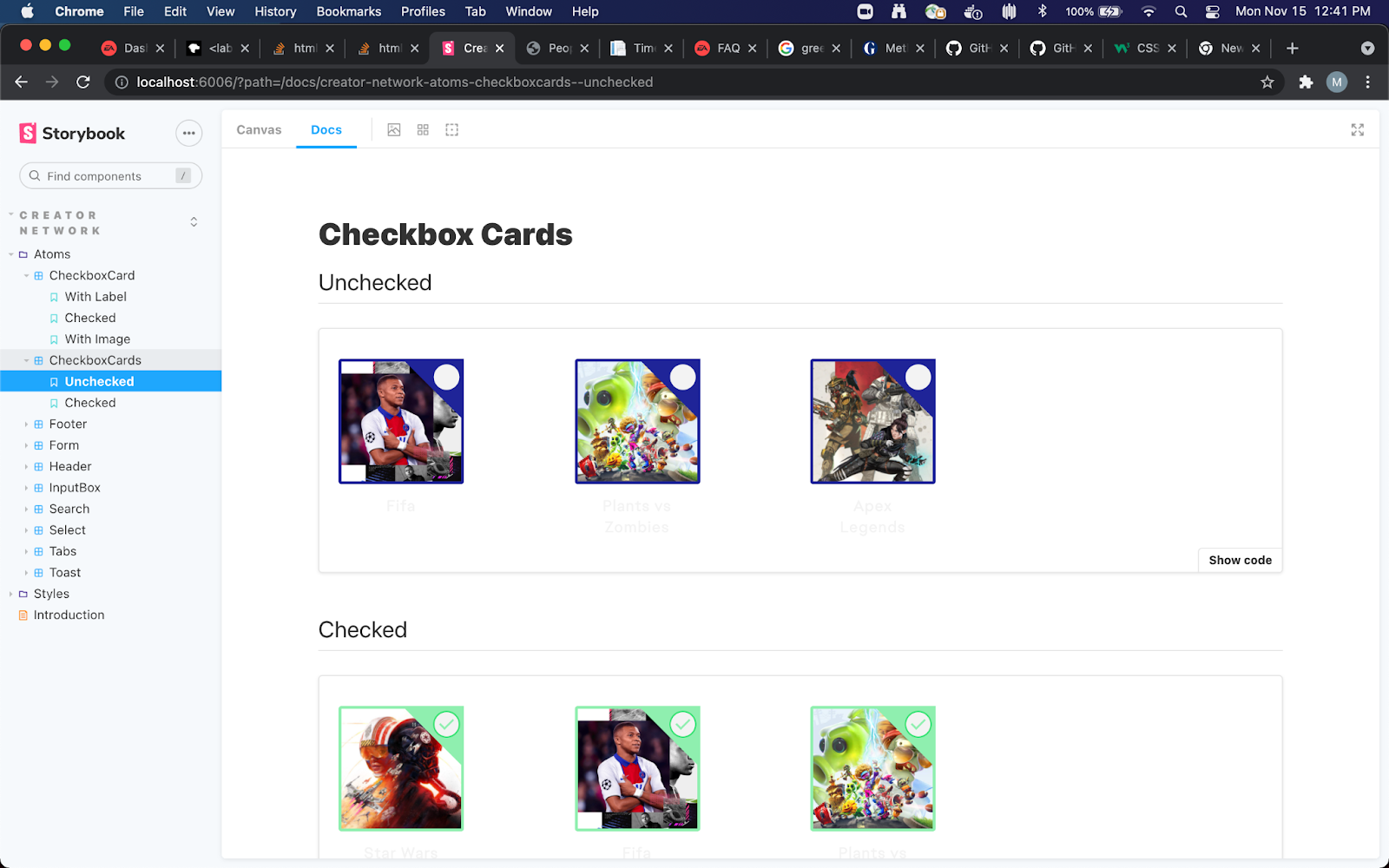
Task: Uncheck the Star Wars card checkmark
Action: 446,724
